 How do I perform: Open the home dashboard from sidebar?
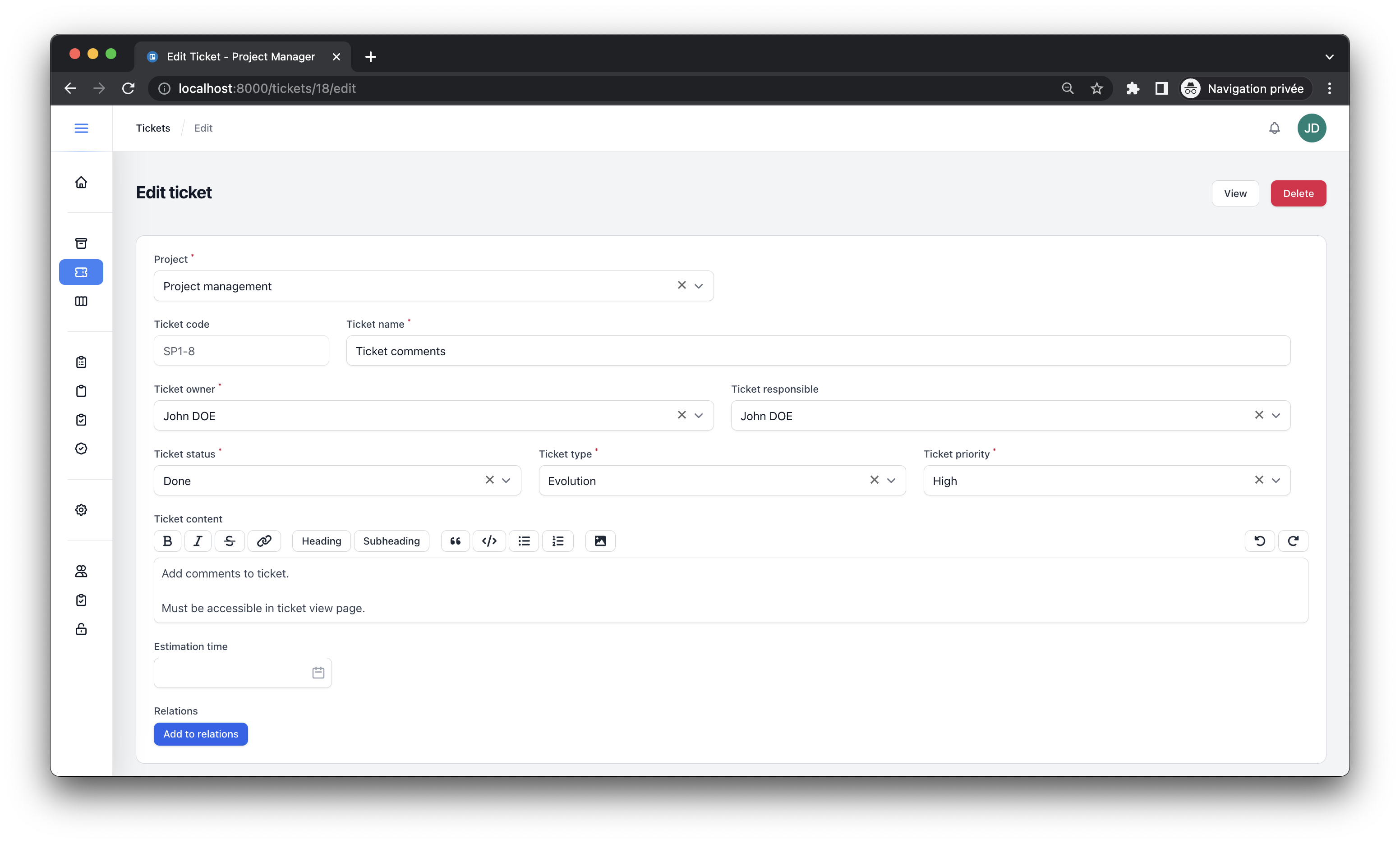coord(81,182)
